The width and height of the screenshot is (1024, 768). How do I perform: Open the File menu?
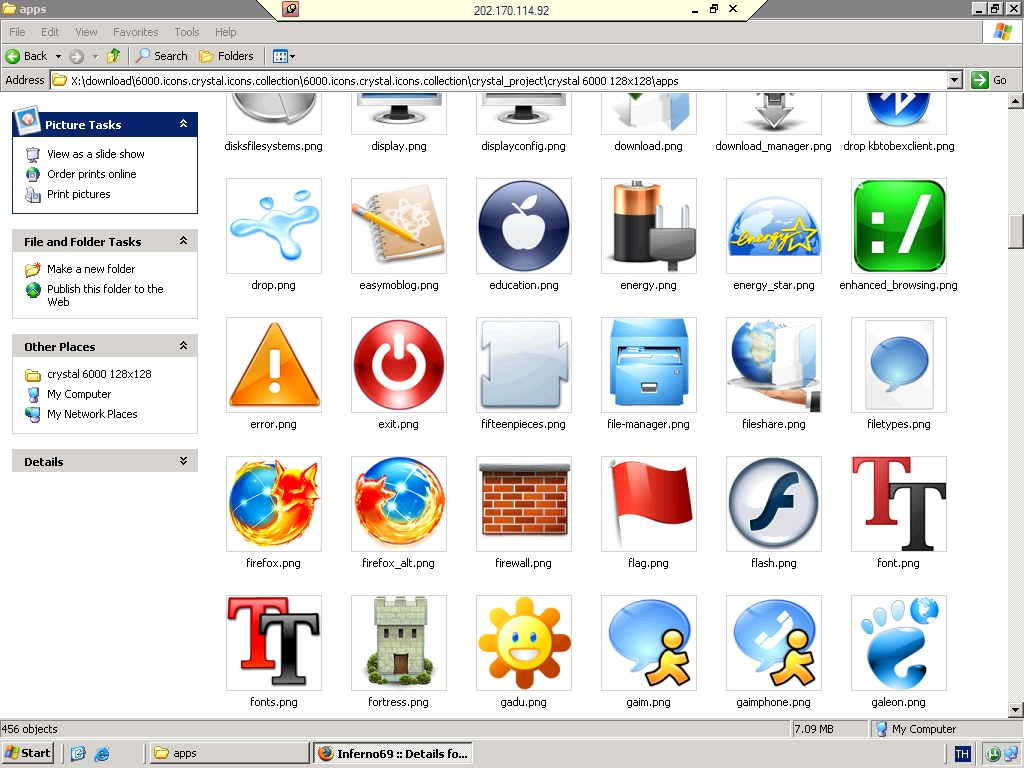17,32
